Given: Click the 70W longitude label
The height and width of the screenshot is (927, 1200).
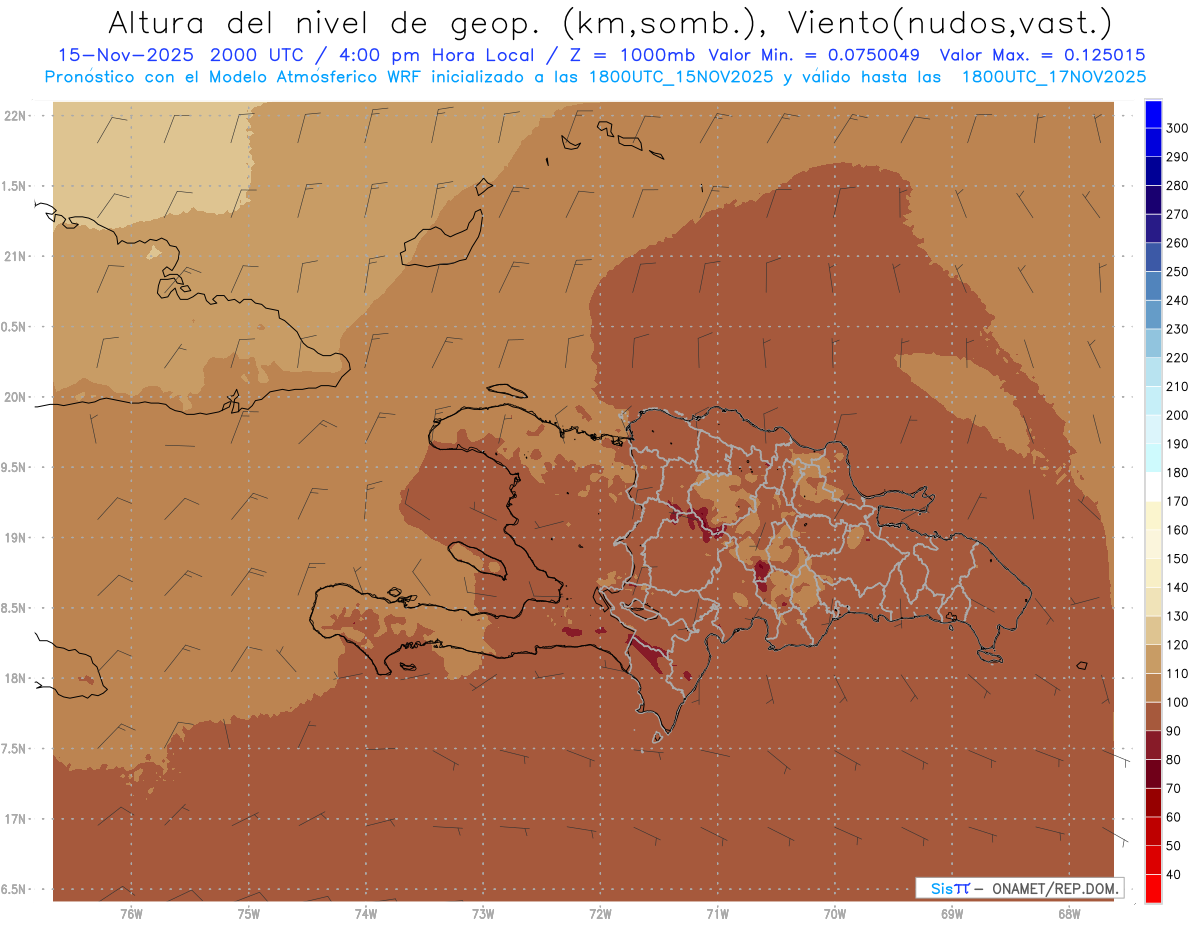Looking at the screenshot, I should tap(835, 913).
